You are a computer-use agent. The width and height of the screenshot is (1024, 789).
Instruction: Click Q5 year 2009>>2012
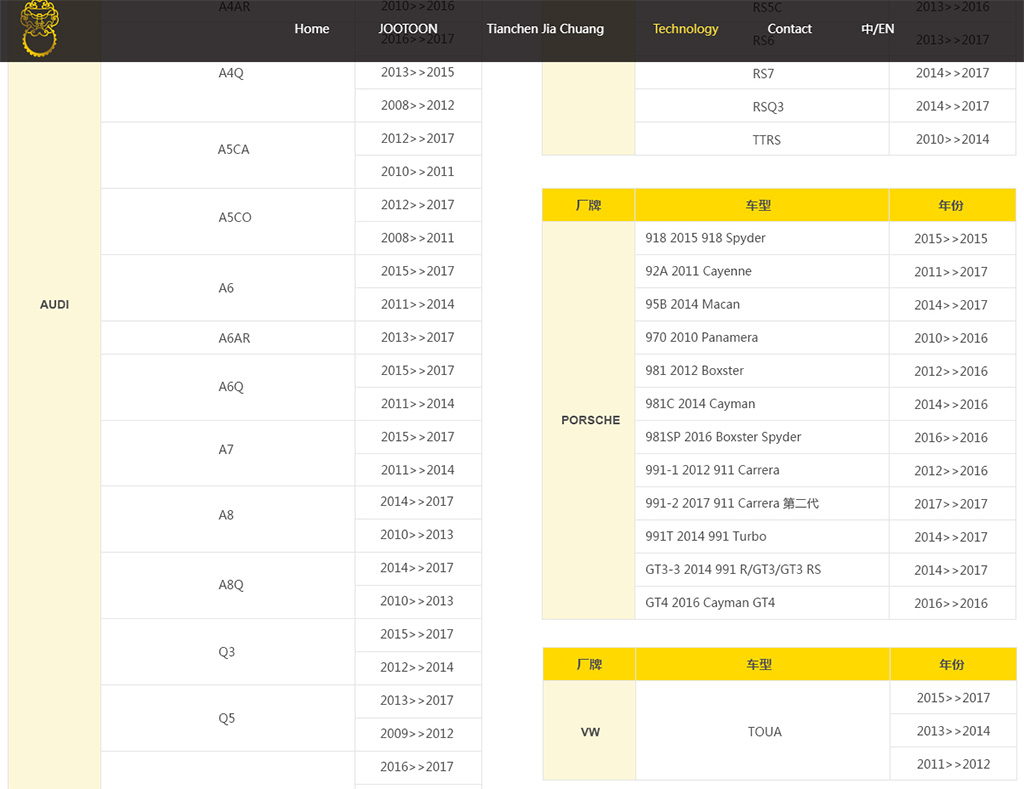coord(417,733)
